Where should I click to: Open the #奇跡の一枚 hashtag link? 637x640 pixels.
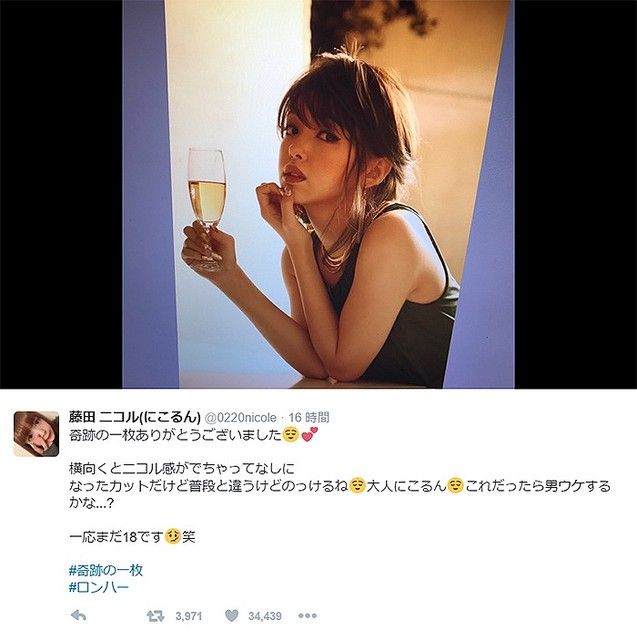point(106,570)
